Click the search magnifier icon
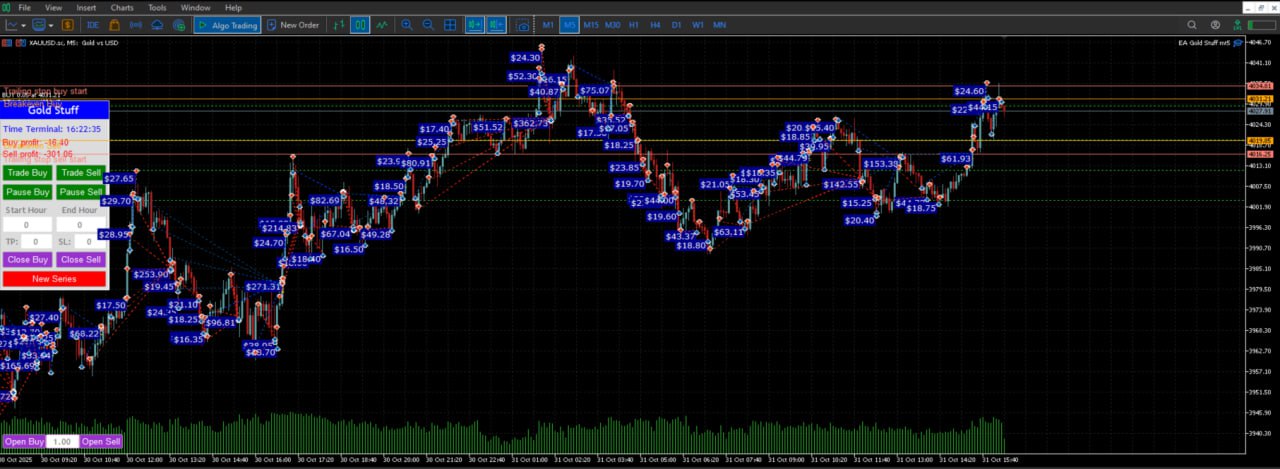Image resolution: width=1280 pixels, height=469 pixels. coord(1192,25)
